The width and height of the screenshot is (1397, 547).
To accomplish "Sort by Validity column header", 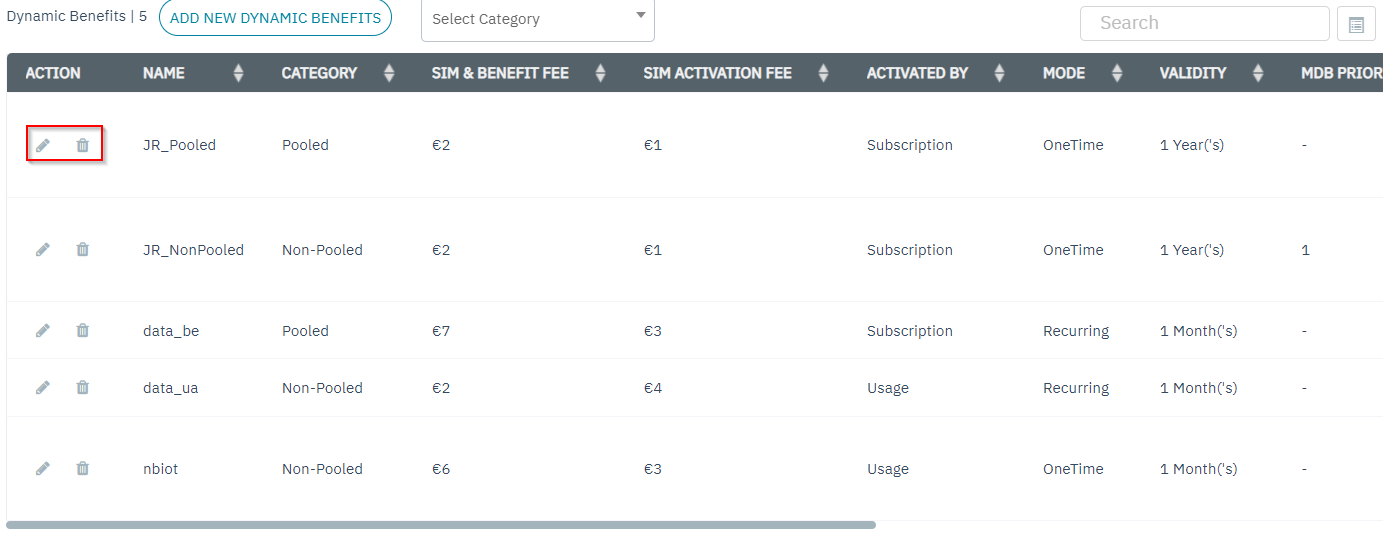I will point(1258,73).
